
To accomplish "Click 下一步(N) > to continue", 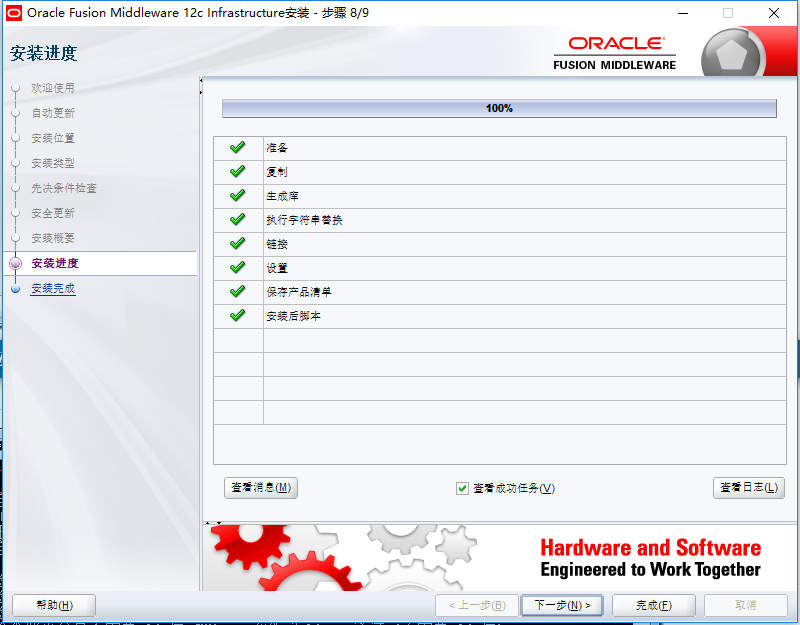I will [562, 605].
